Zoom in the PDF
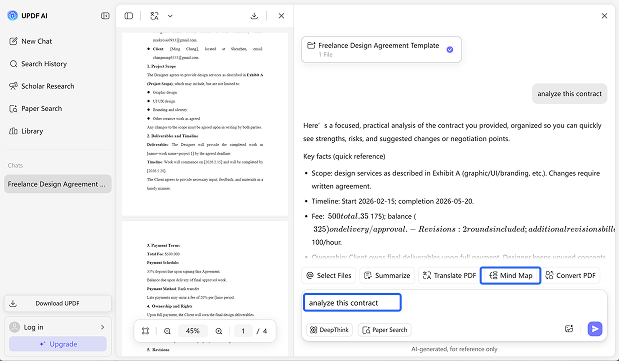This screenshot has width=619, height=361. pyautogui.click(x=219, y=331)
